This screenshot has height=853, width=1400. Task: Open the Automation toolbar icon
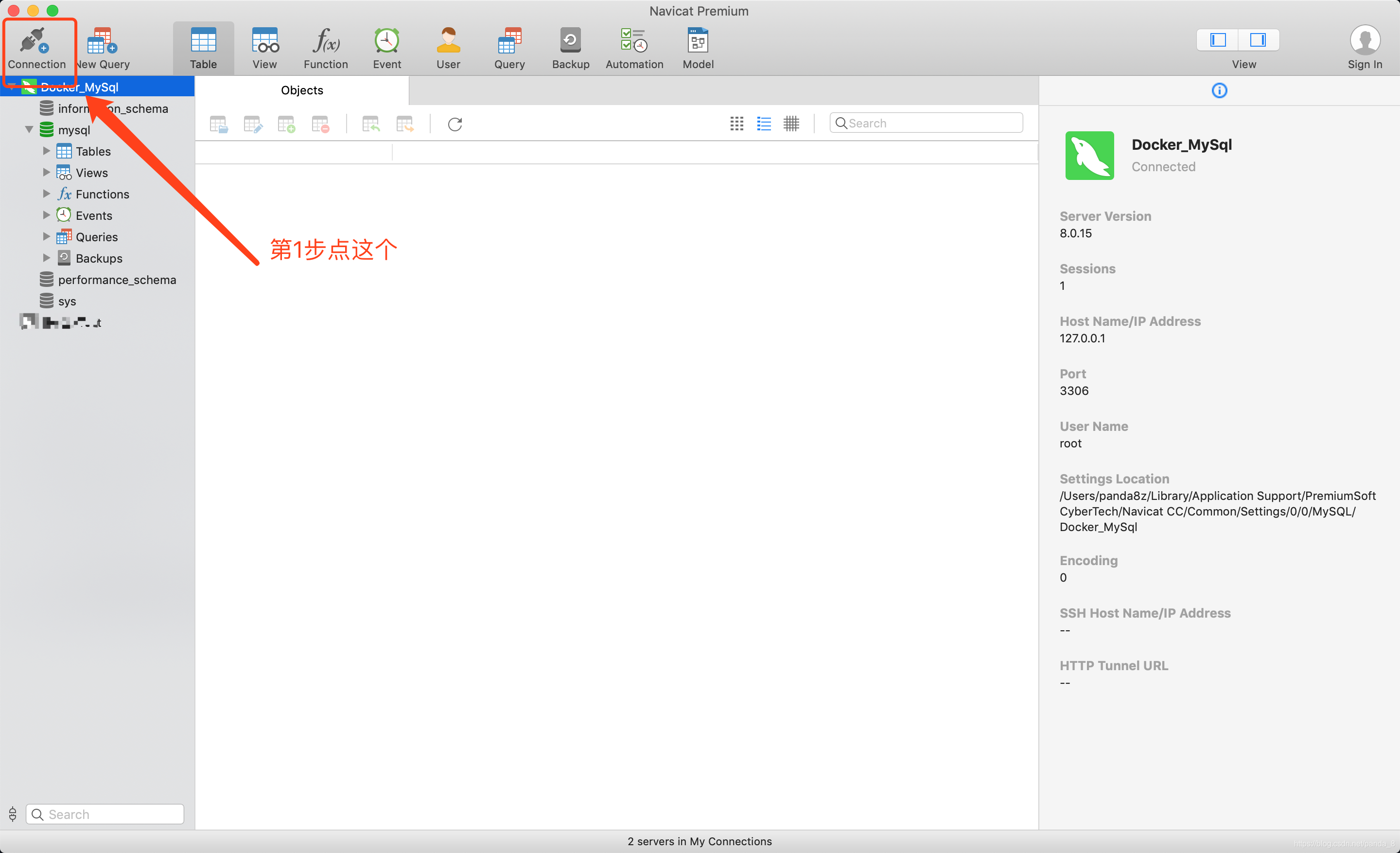coord(634,40)
